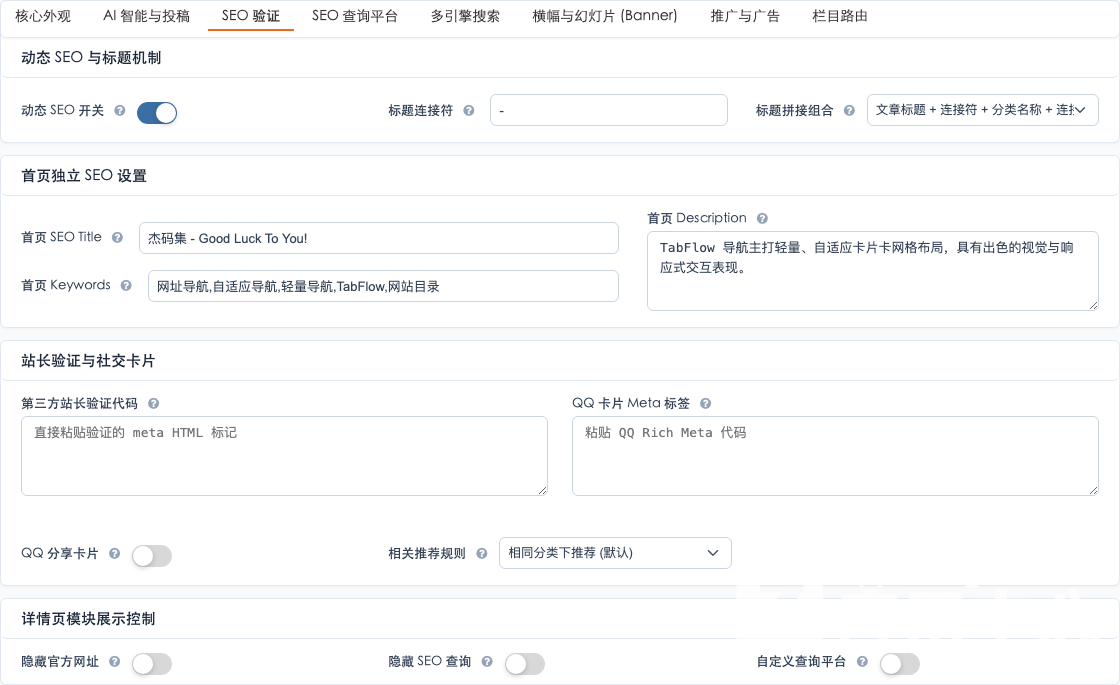Show help for QQ 卡片 Meta 标签

705,404
